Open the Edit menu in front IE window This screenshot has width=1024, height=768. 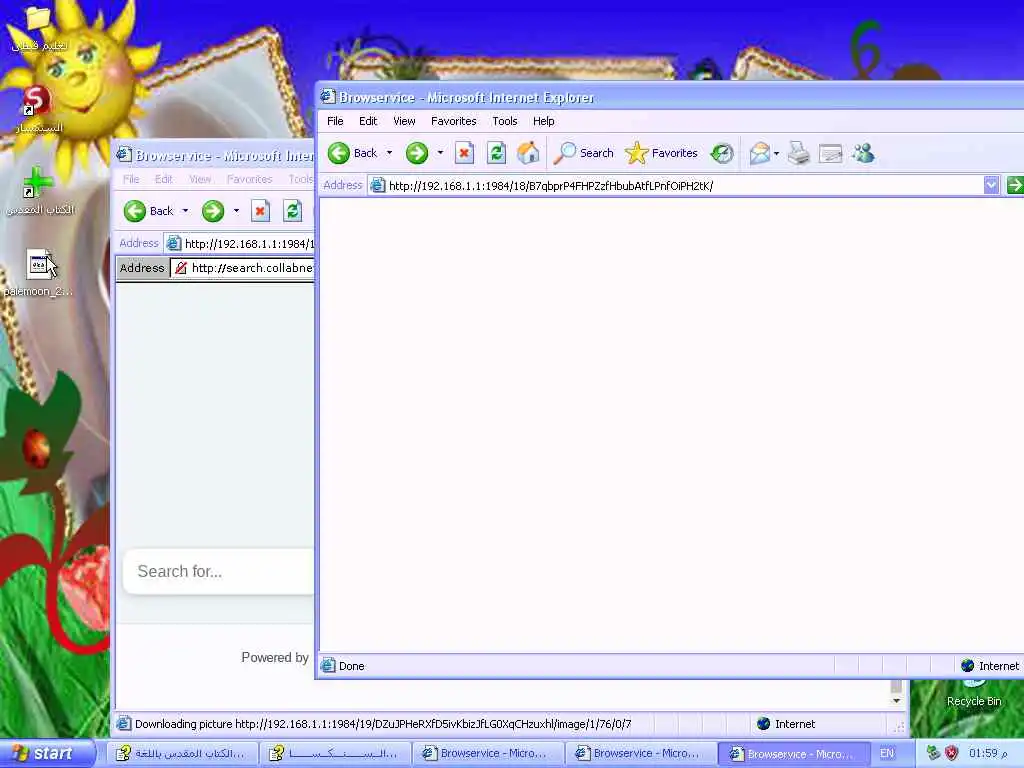click(x=368, y=121)
